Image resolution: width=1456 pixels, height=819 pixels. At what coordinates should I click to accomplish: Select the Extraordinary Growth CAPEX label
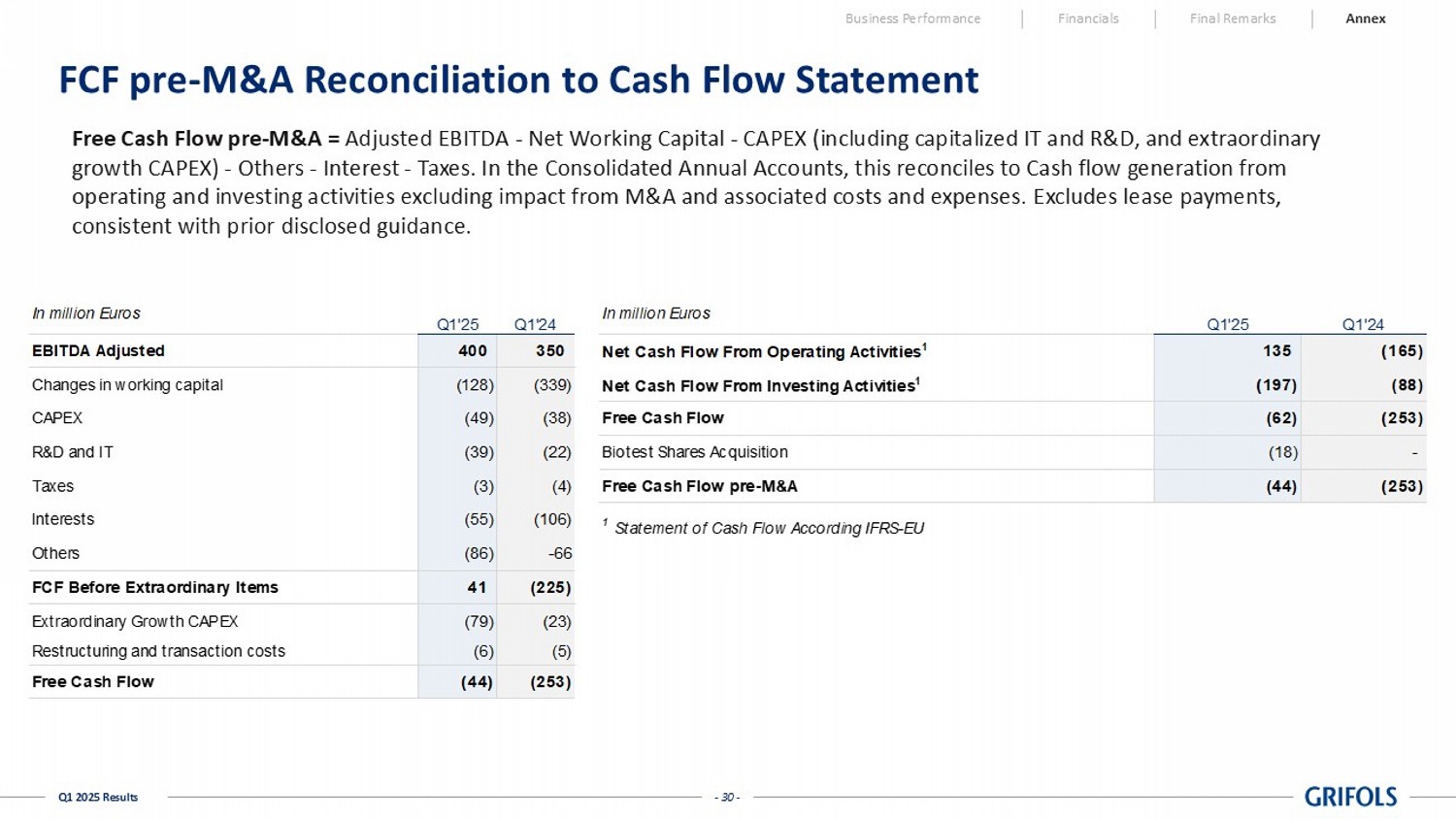click(x=135, y=621)
